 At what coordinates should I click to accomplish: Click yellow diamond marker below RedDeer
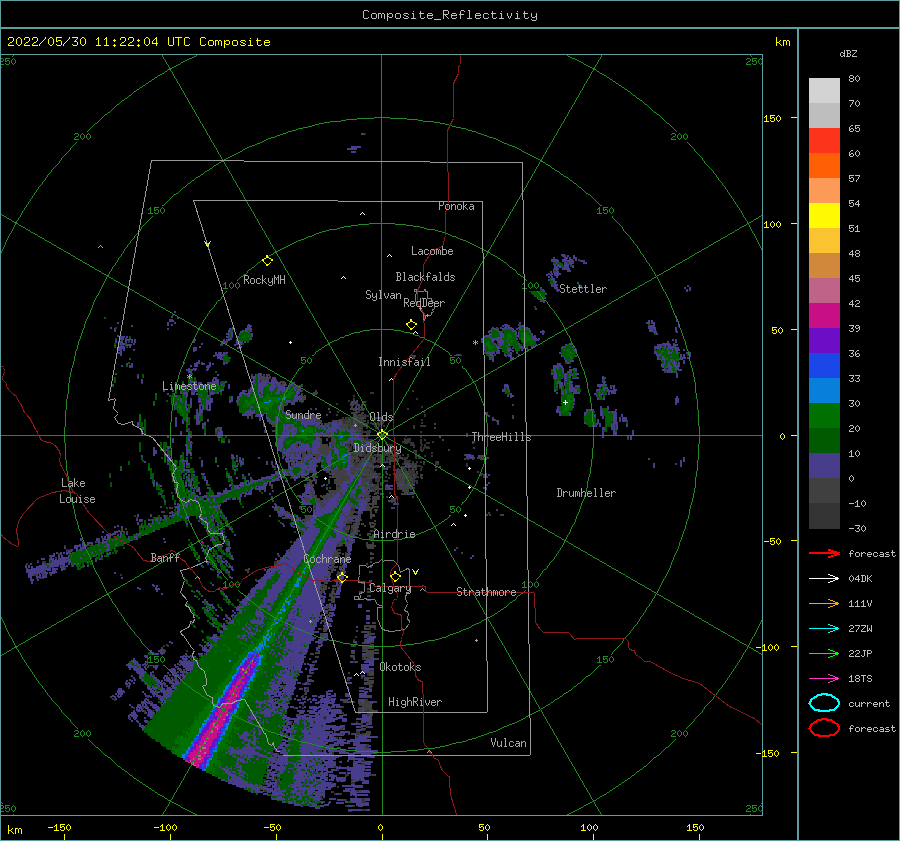coord(411,325)
